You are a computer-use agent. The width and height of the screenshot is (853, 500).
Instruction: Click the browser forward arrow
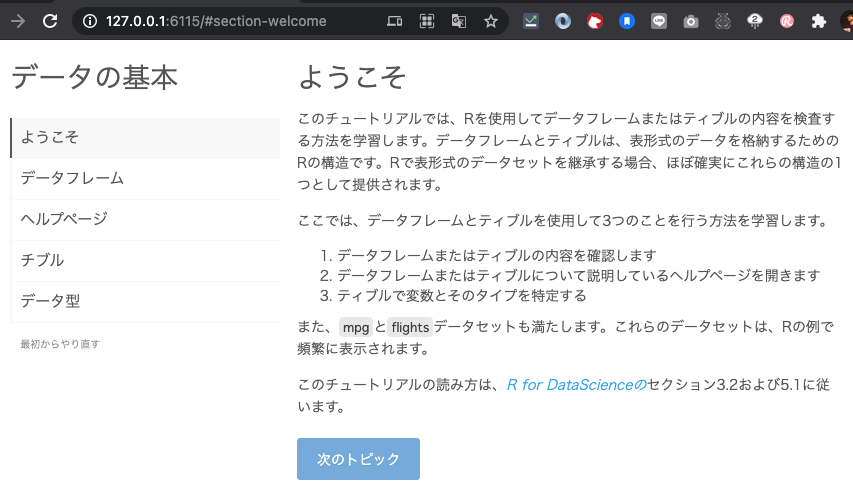[18, 21]
